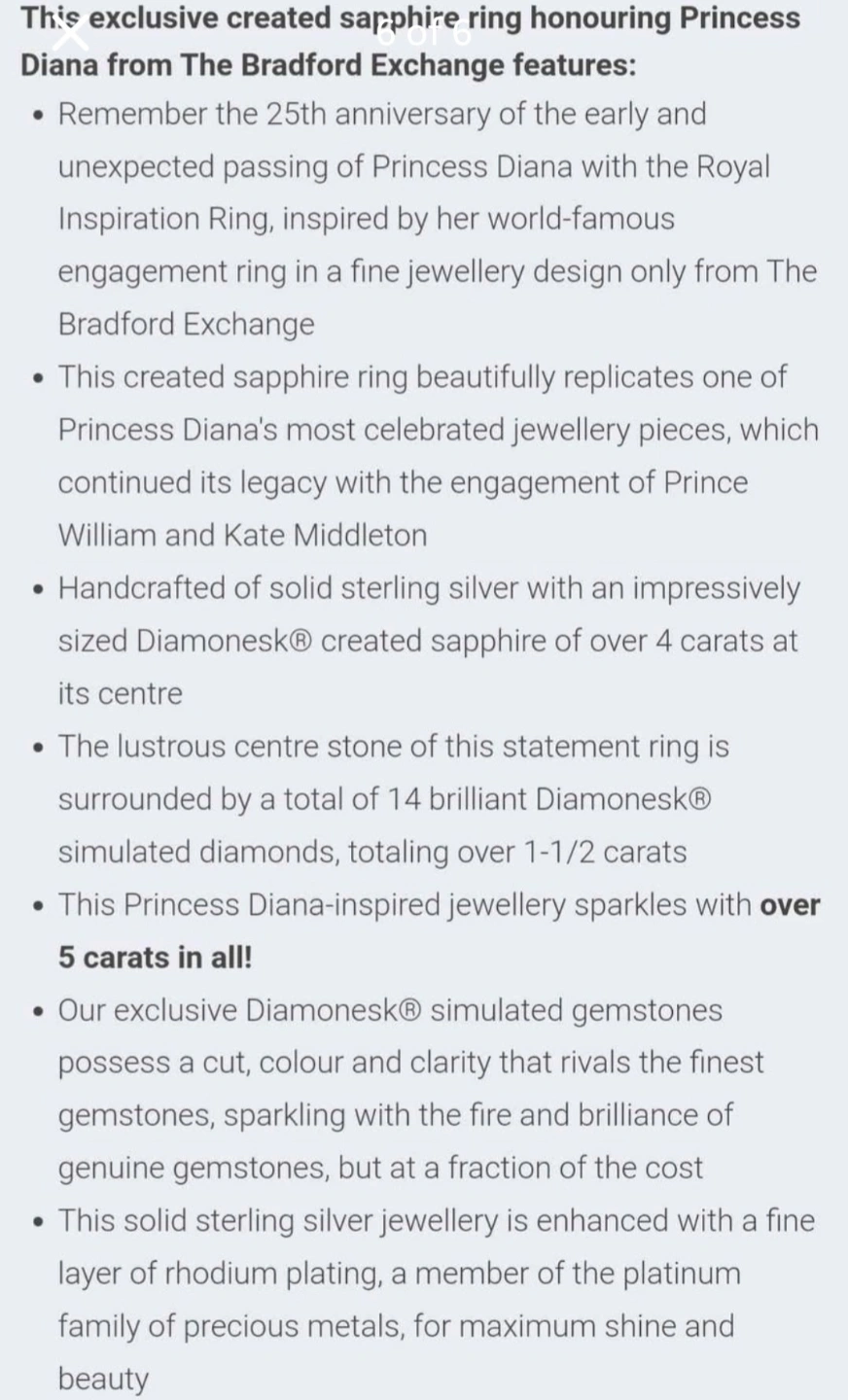
Task: Click the bullet point about the 25th anniversary
Action: pyautogui.click(x=381, y=114)
